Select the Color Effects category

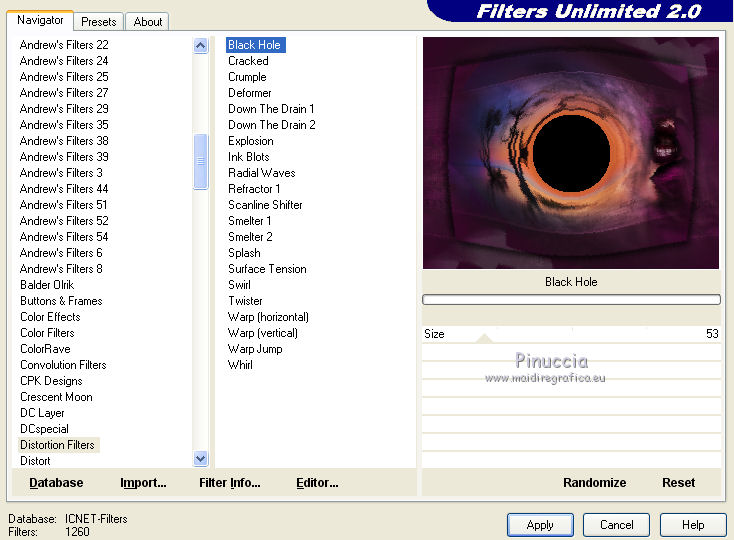coord(51,317)
